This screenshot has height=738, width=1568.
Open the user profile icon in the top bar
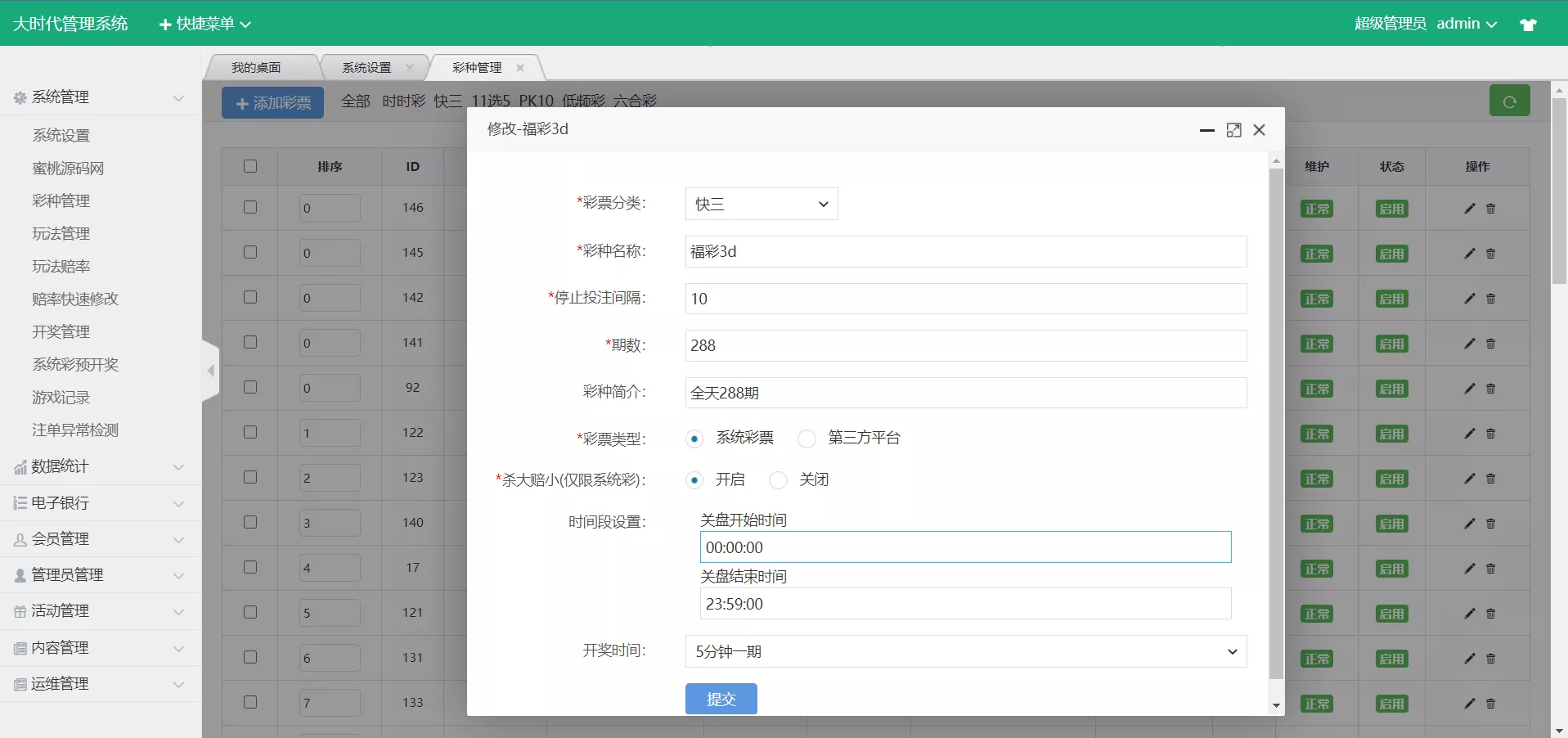point(1528,23)
